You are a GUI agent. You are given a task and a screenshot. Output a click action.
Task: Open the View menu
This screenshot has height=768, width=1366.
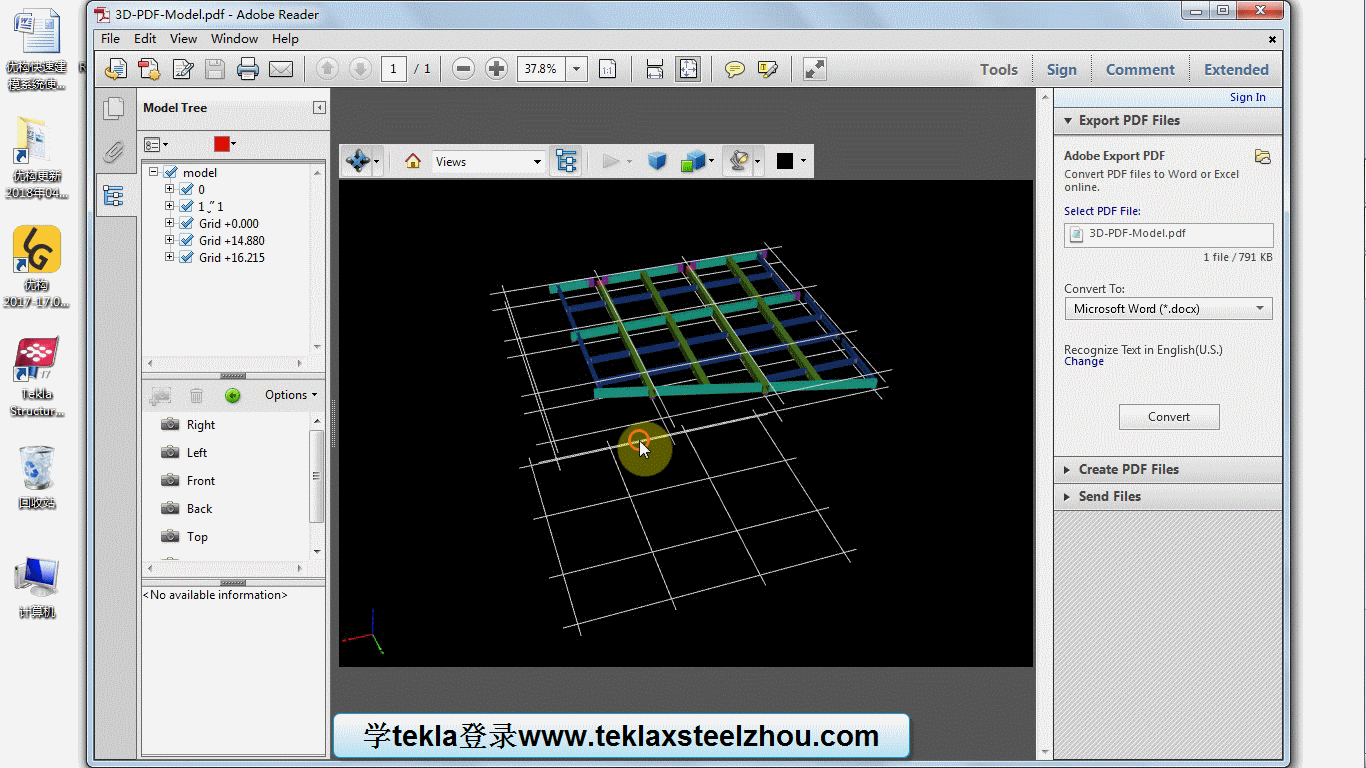[184, 38]
